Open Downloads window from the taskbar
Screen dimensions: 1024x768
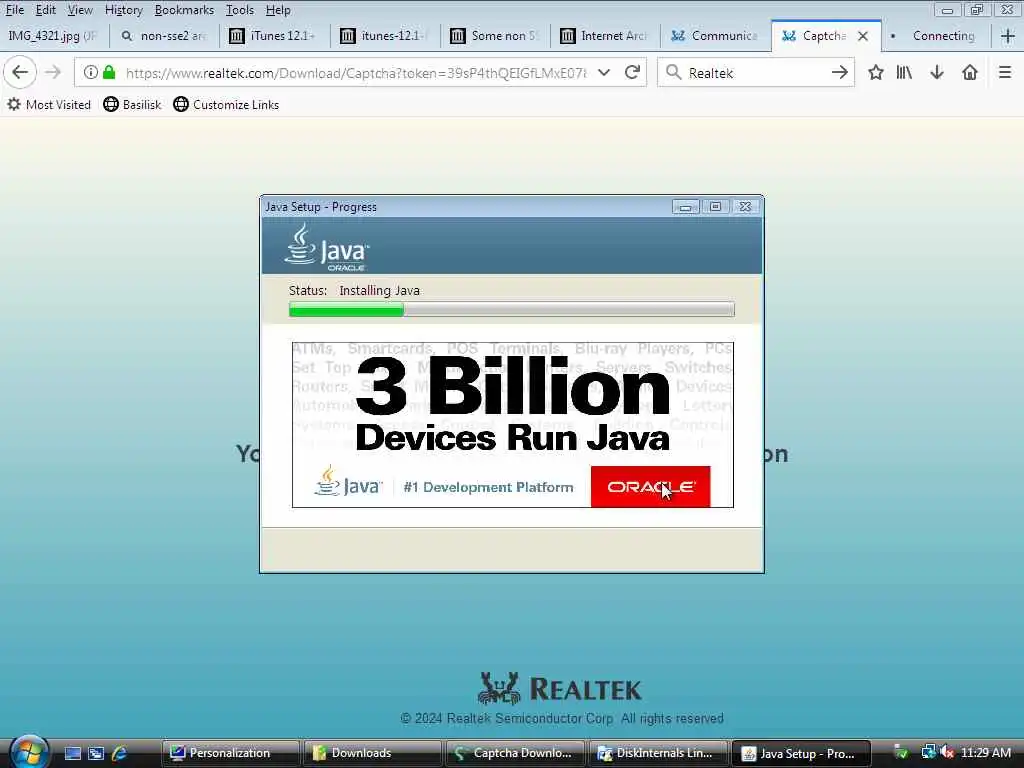point(372,753)
